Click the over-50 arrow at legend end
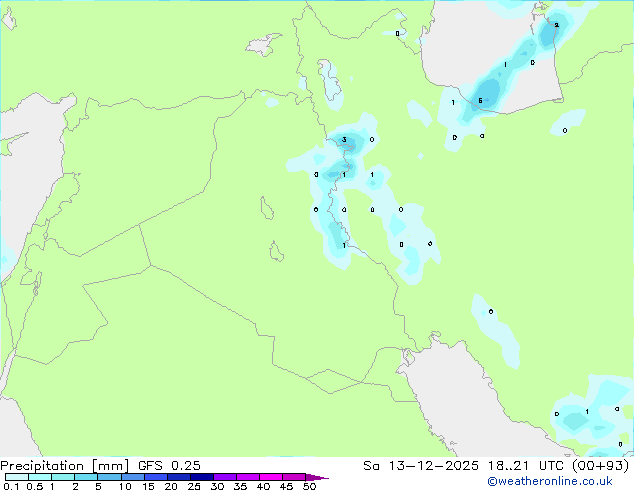634x490 pixels. click(x=317, y=477)
